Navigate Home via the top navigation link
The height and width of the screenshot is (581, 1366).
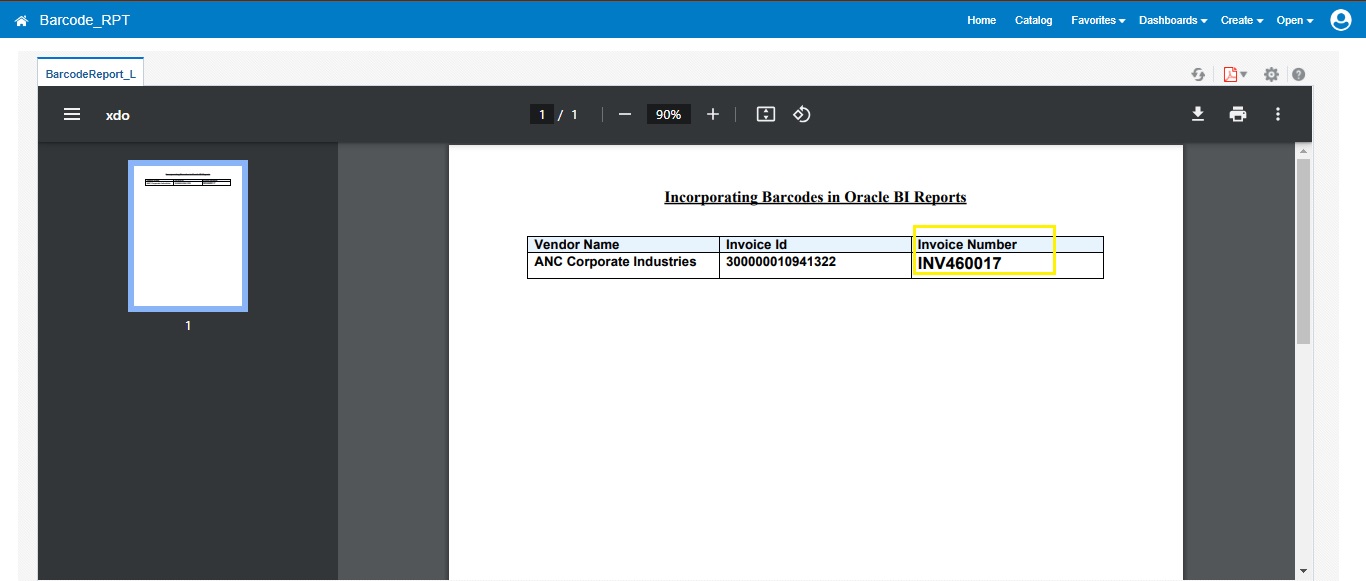coord(981,20)
